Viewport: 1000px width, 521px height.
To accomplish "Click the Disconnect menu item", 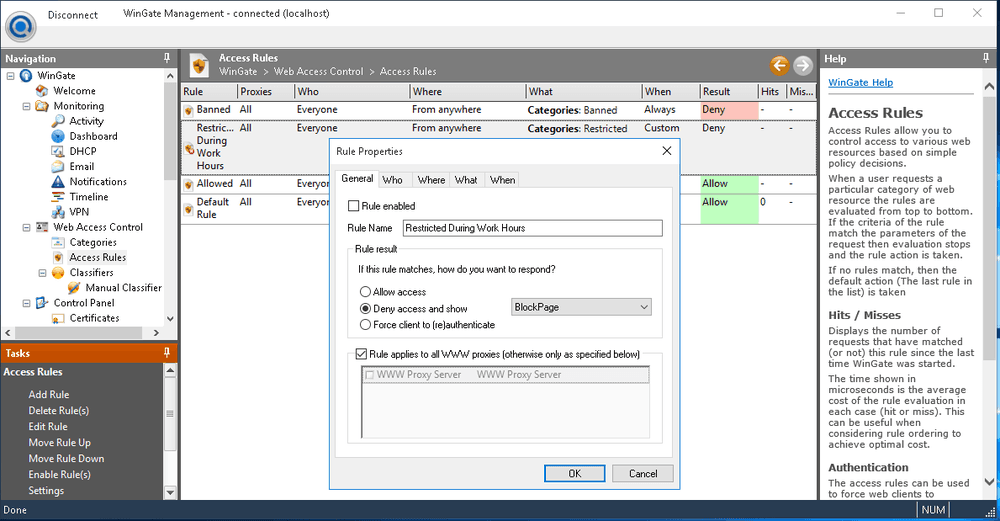I will [x=73, y=15].
